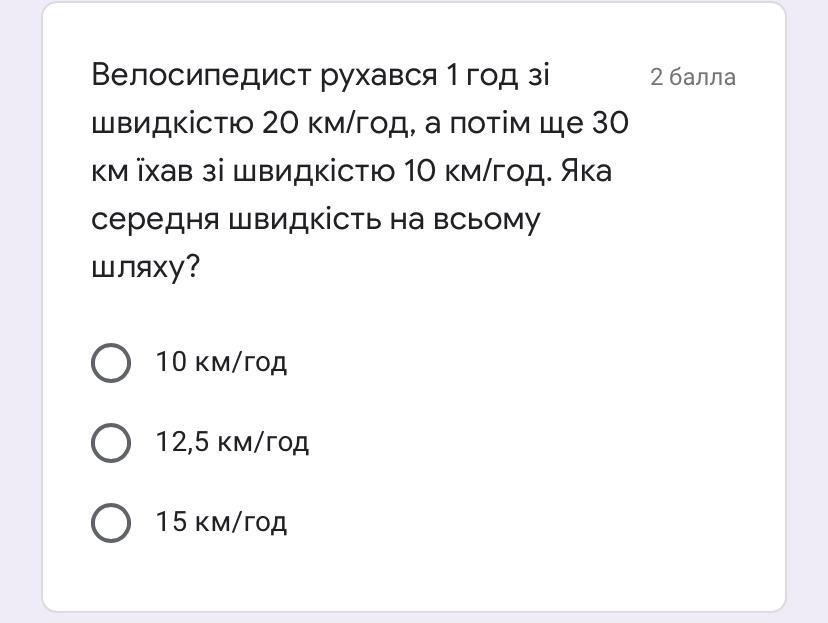Click the word "середня" in the question
This screenshot has height=623, width=828.
pos(155,220)
